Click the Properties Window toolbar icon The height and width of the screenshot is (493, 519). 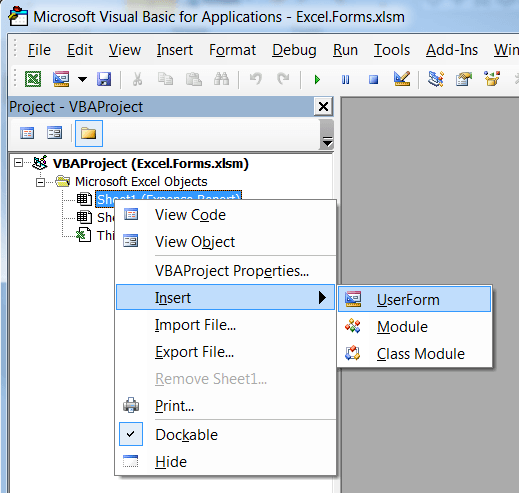(464, 79)
